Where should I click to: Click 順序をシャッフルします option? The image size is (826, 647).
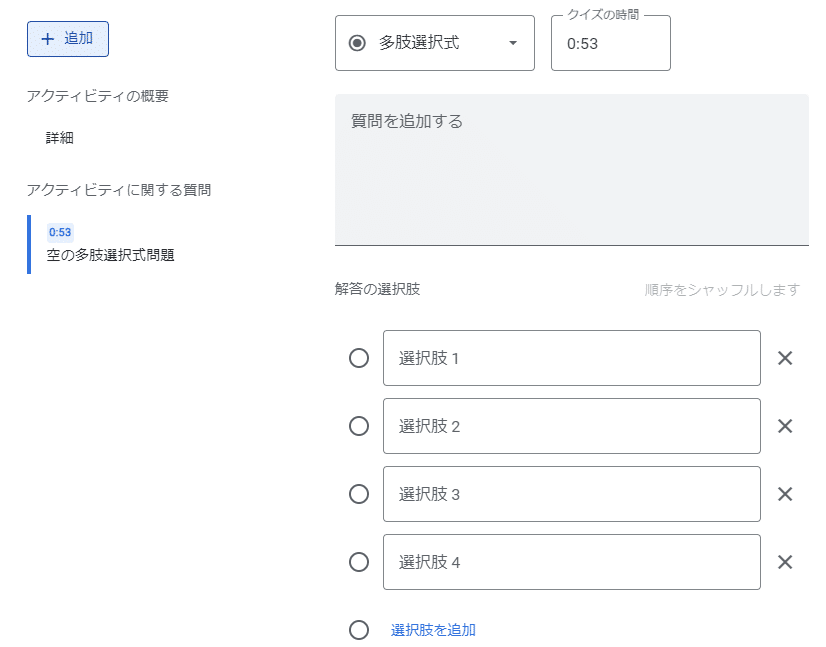[722, 290]
